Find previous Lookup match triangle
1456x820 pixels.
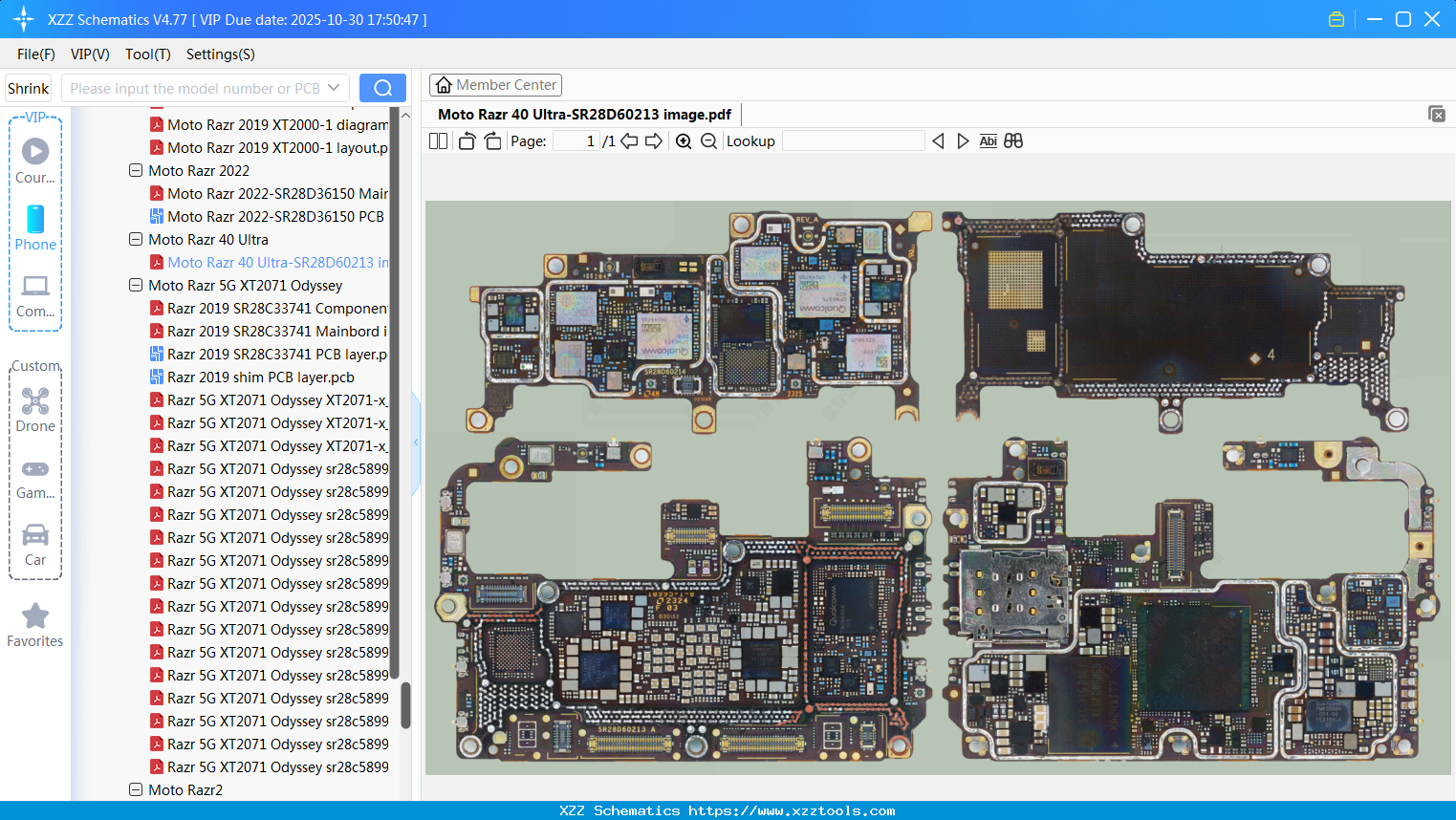coord(938,141)
